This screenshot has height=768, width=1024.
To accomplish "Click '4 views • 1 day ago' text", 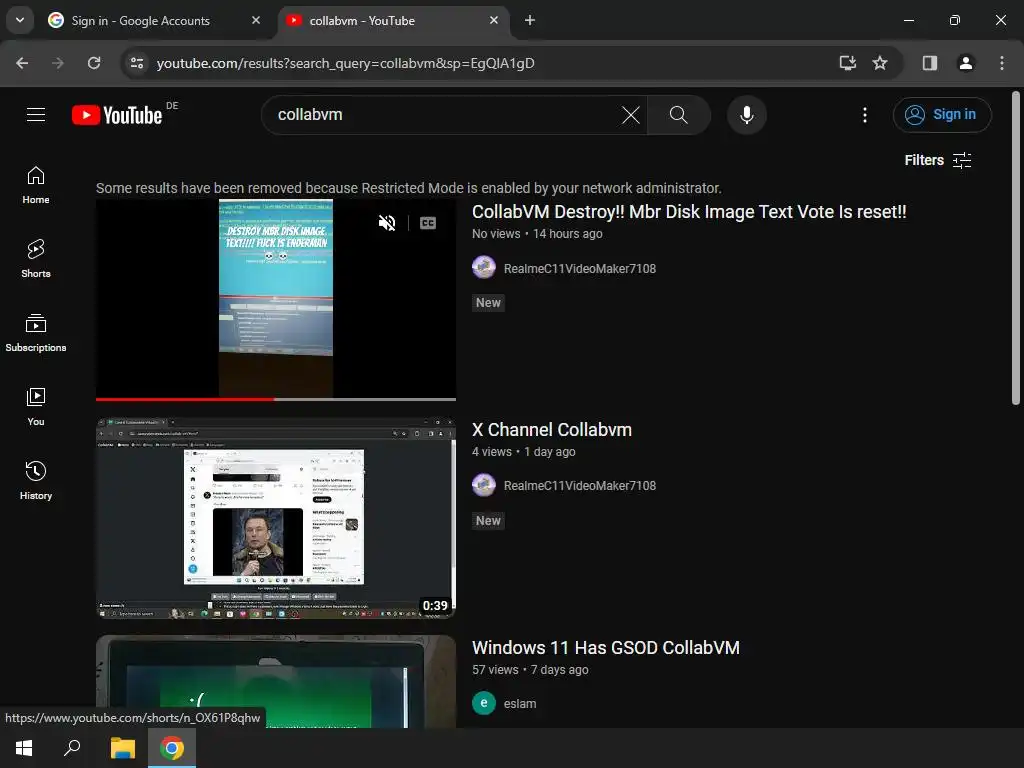I will pyautogui.click(x=524, y=452).
